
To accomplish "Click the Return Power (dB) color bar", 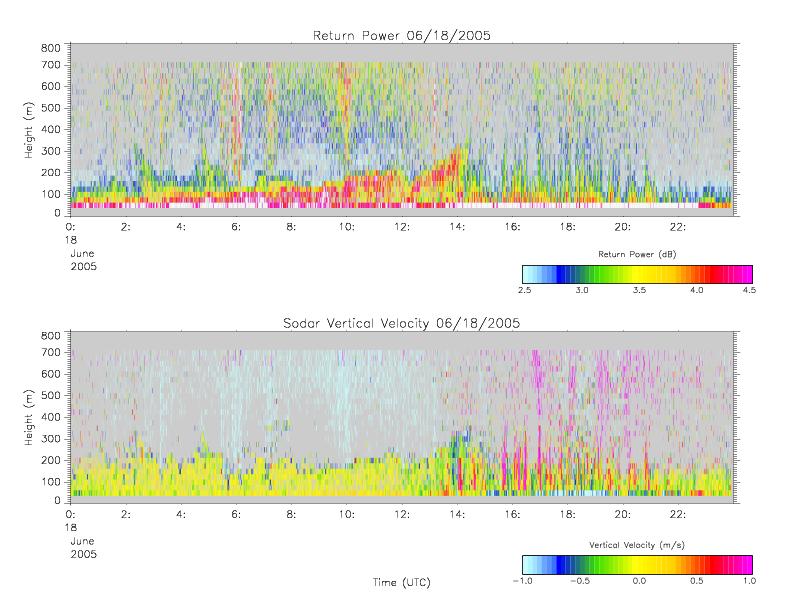I will [637, 274].
